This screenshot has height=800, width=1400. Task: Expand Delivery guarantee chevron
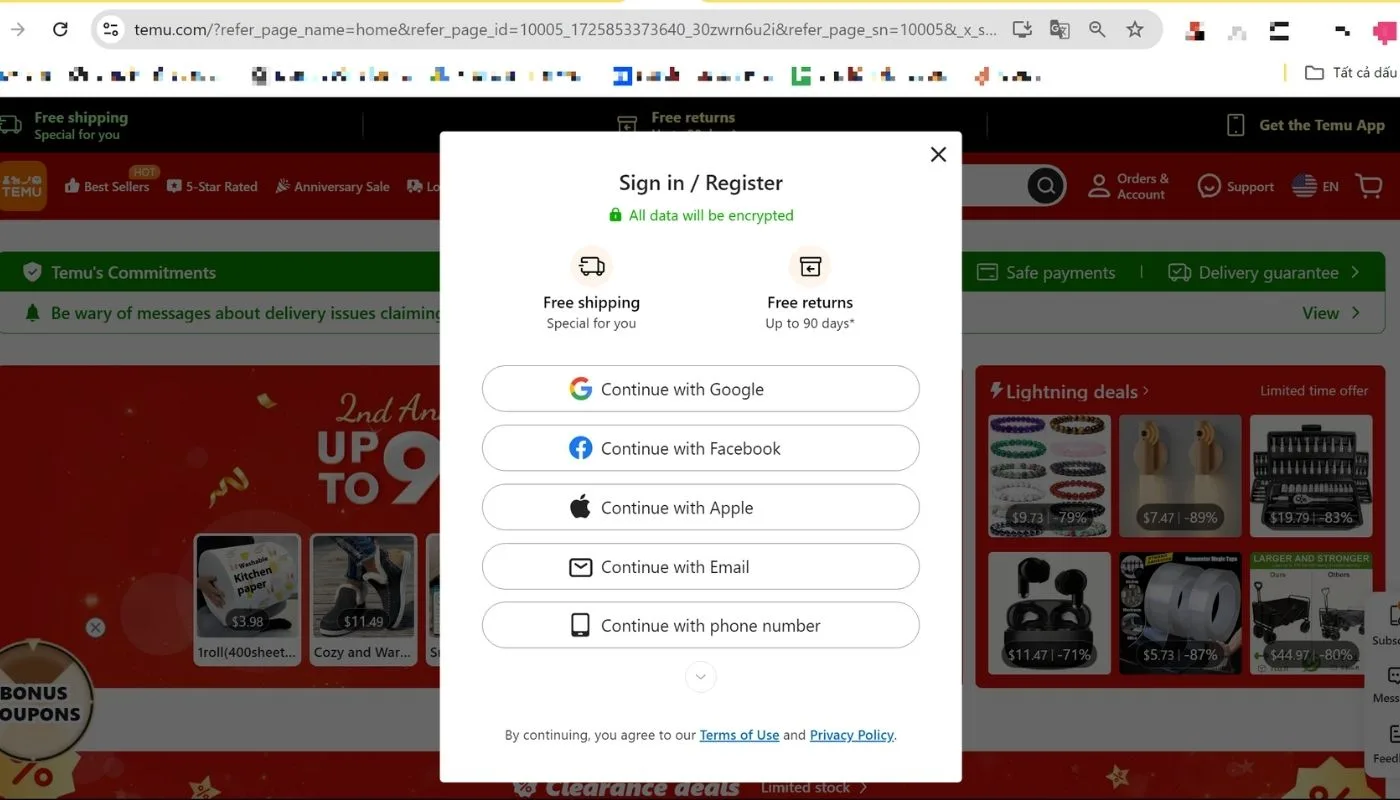pos(1355,272)
